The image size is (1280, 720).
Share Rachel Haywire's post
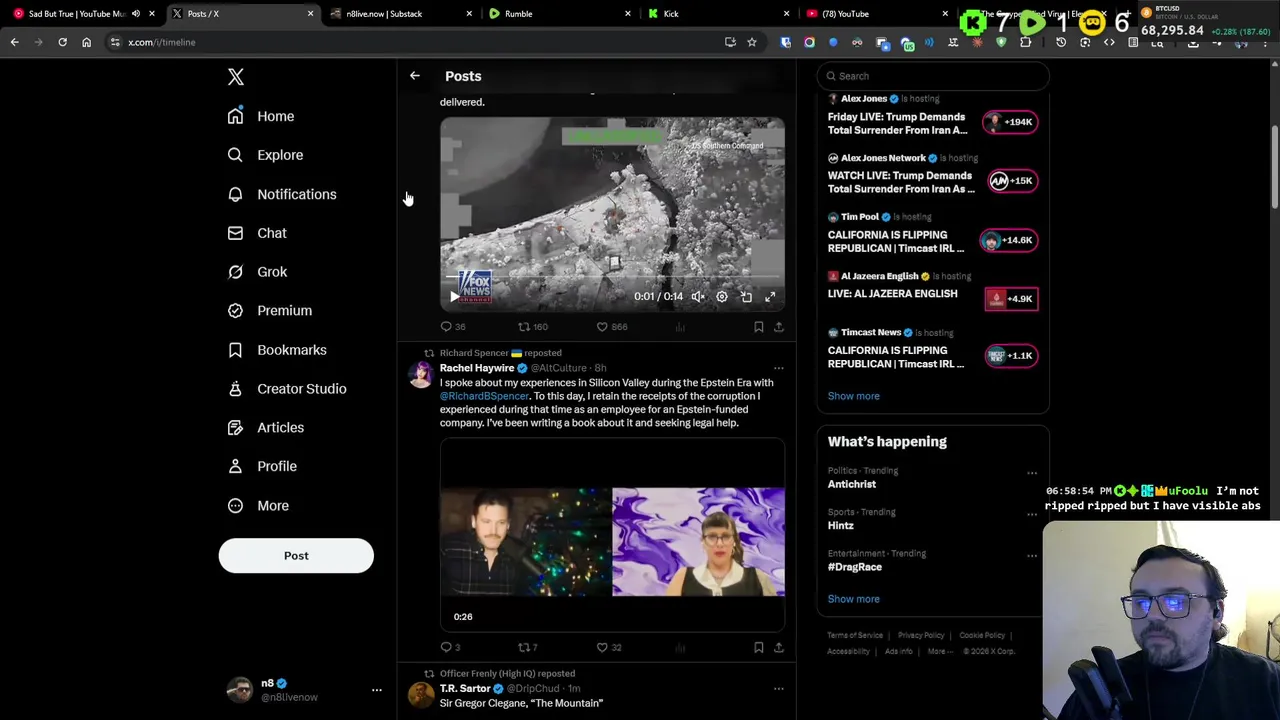coord(779,648)
